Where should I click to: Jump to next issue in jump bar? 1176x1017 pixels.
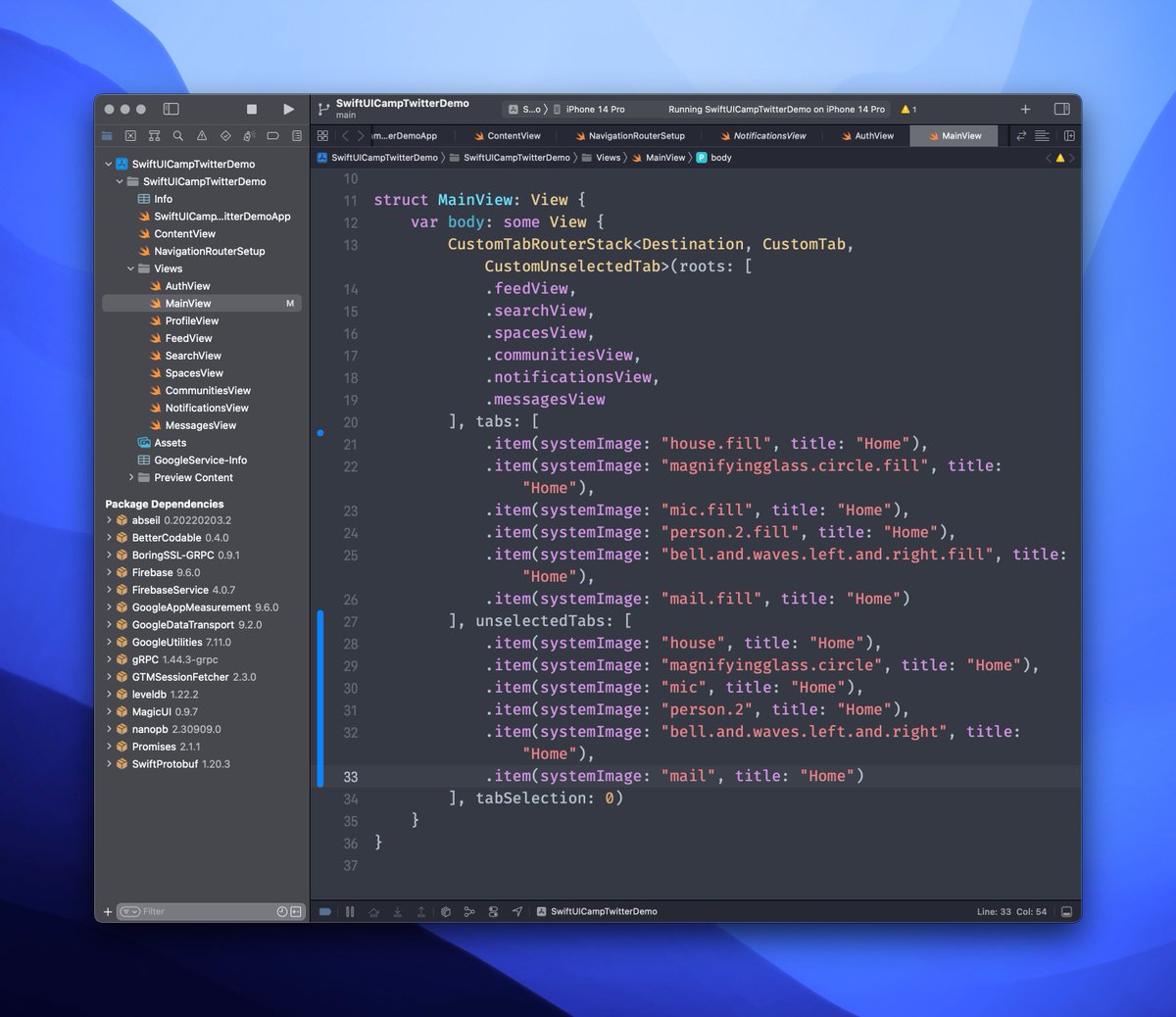click(x=1071, y=158)
